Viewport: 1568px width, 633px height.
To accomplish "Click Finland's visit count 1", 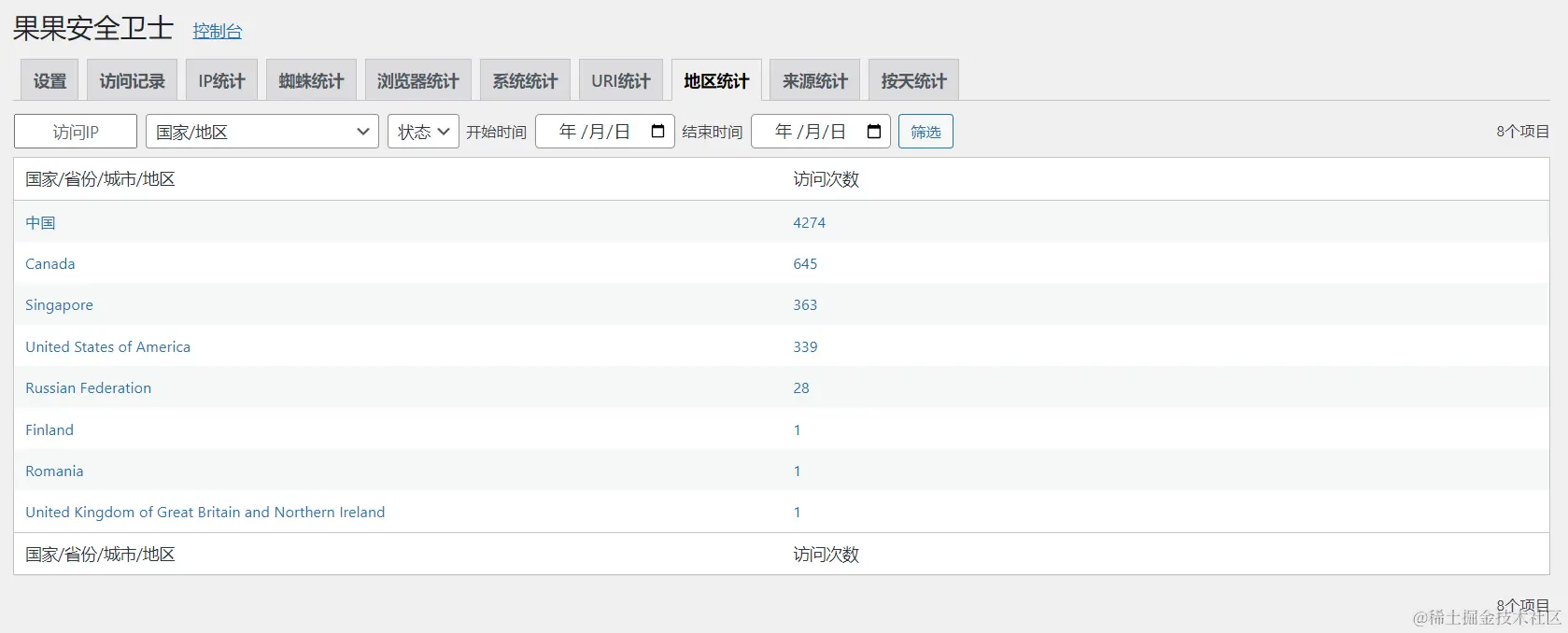I will (798, 429).
